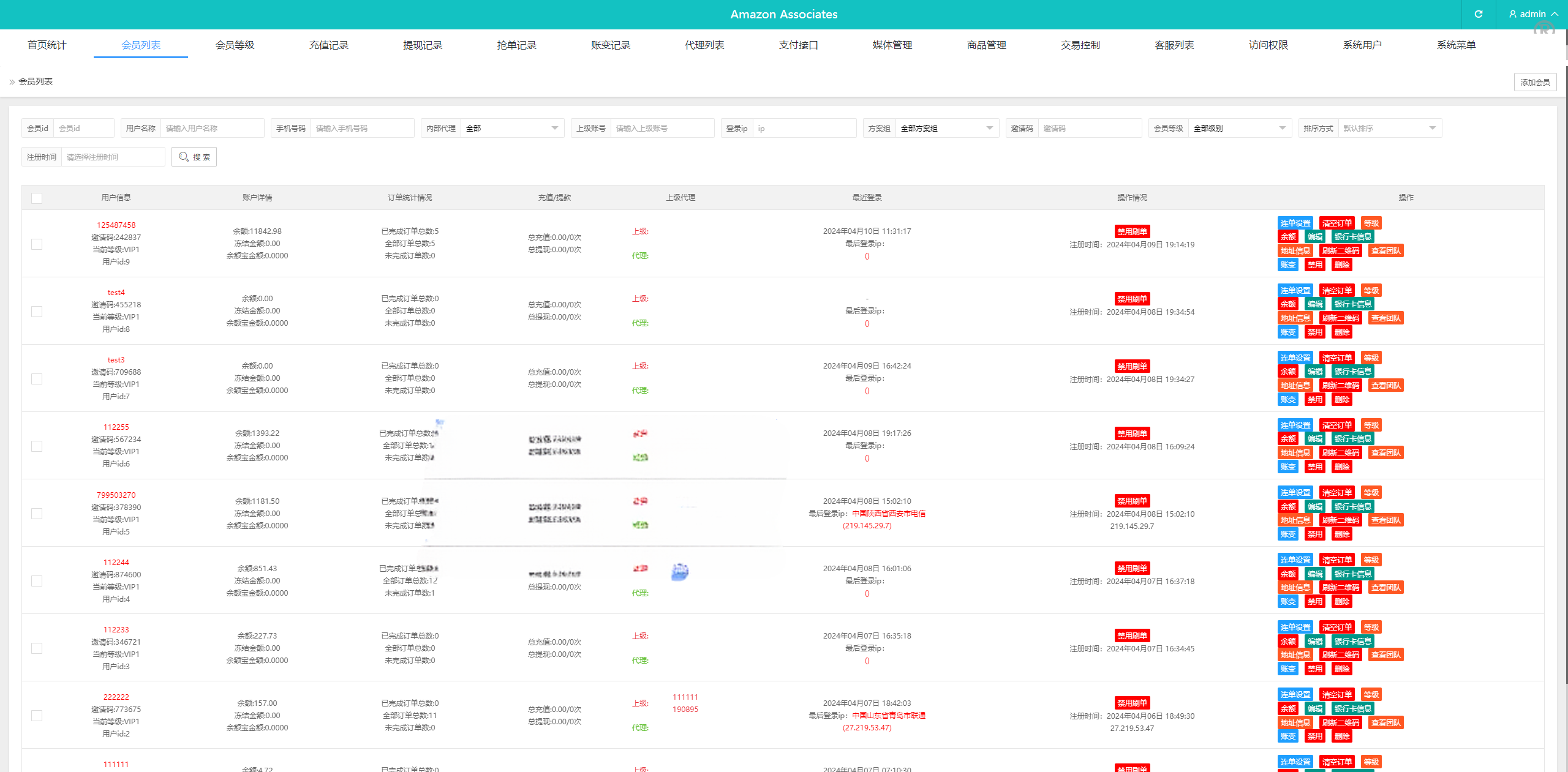
Task: Check the row checkbox for user 112255
Action: pyautogui.click(x=37, y=446)
